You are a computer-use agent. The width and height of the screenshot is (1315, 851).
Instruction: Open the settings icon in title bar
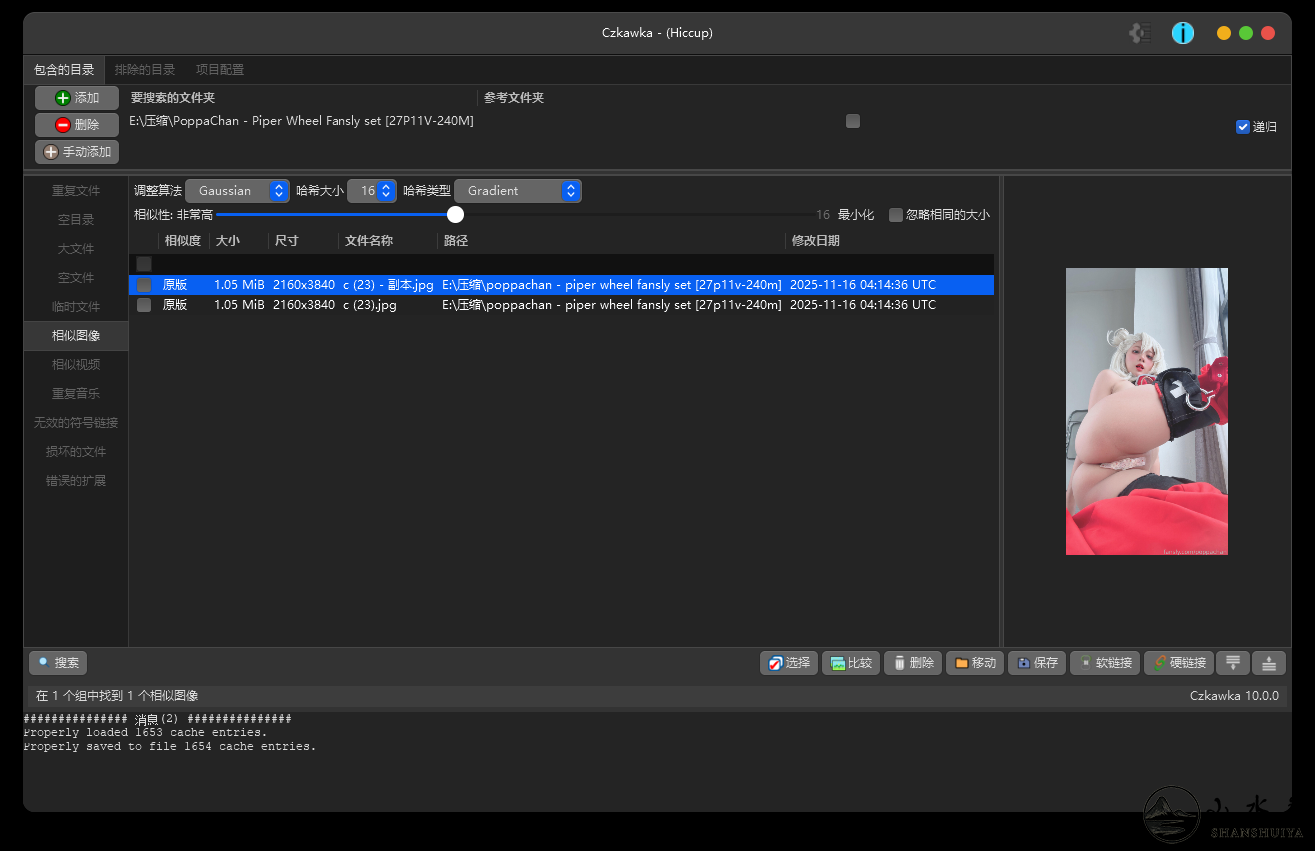(x=1140, y=33)
